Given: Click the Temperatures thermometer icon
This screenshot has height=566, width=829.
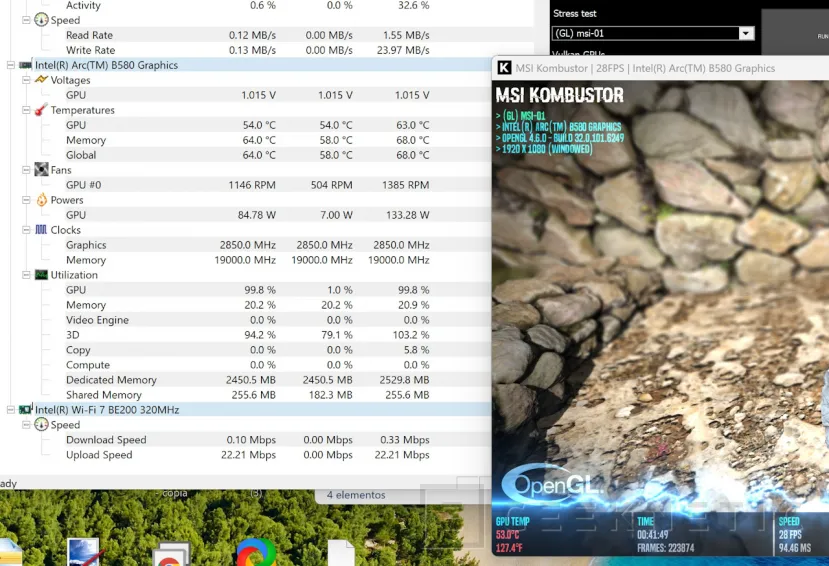Looking at the screenshot, I should [41, 110].
